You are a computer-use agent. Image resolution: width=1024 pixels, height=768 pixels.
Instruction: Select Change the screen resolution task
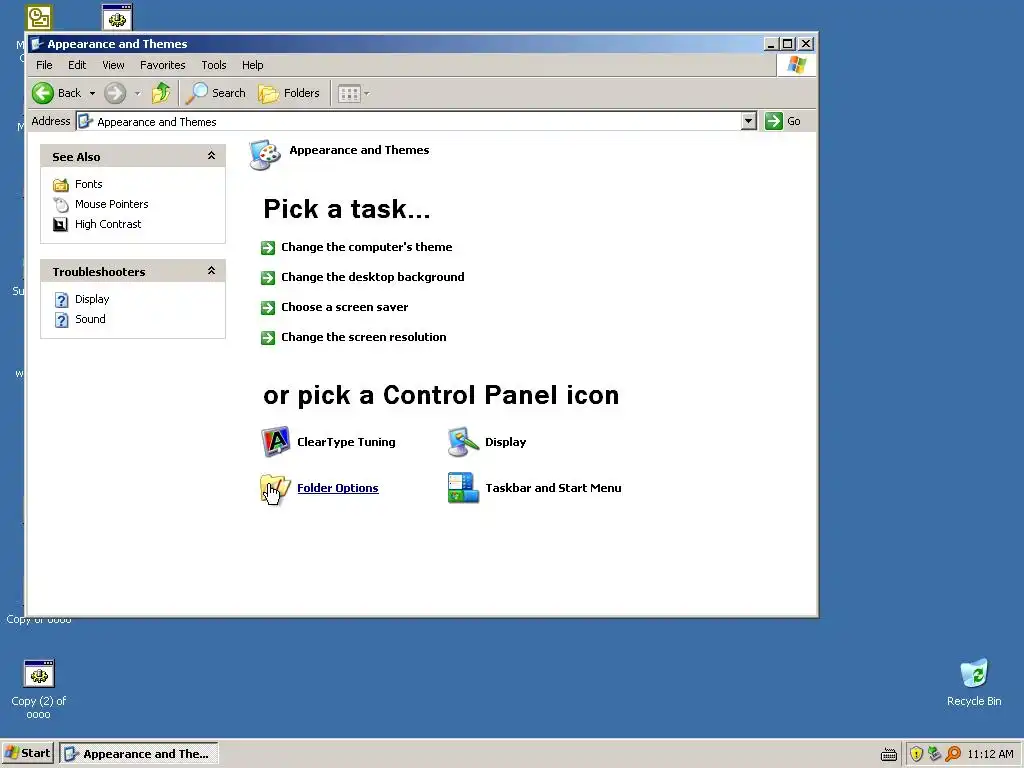click(x=364, y=337)
